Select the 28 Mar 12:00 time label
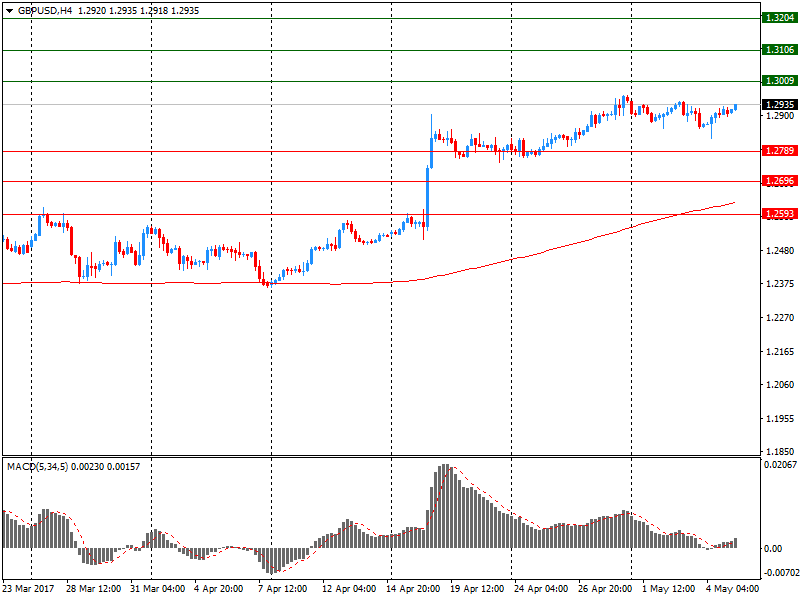The width and height of the screenshot is (800, 600). tap(93, 589)
